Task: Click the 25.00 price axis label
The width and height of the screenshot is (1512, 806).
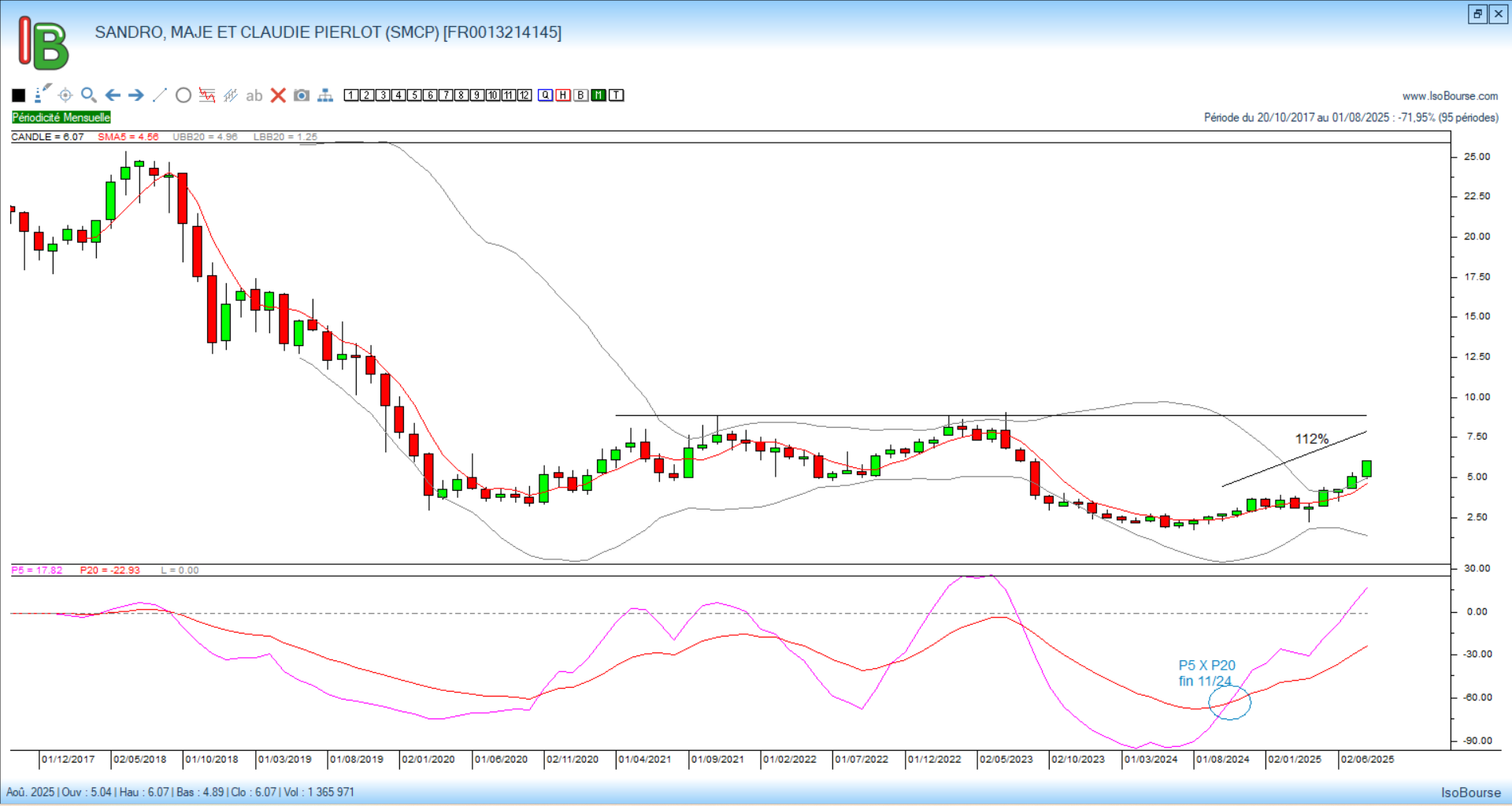Action: [x=1477, y=157]
